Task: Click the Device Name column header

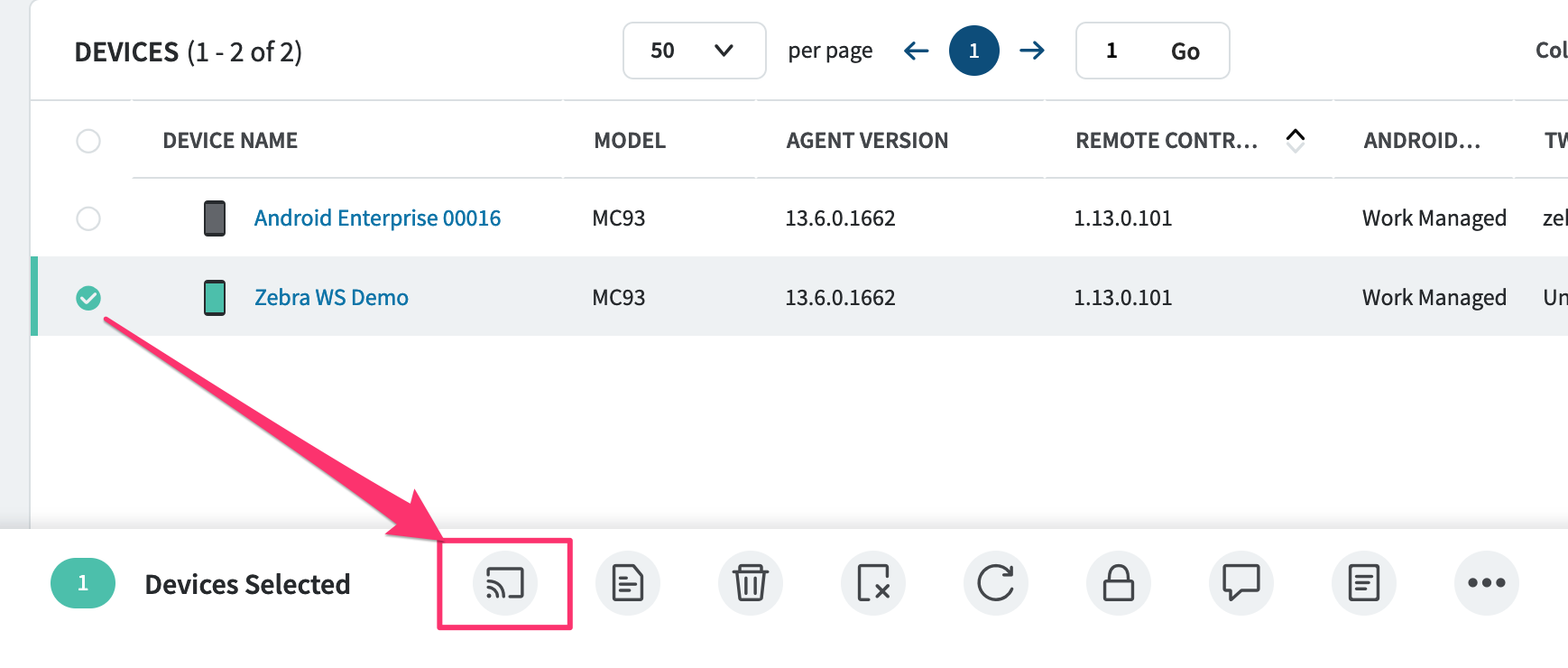Action: pyautogui.click(x=230, y=141)
